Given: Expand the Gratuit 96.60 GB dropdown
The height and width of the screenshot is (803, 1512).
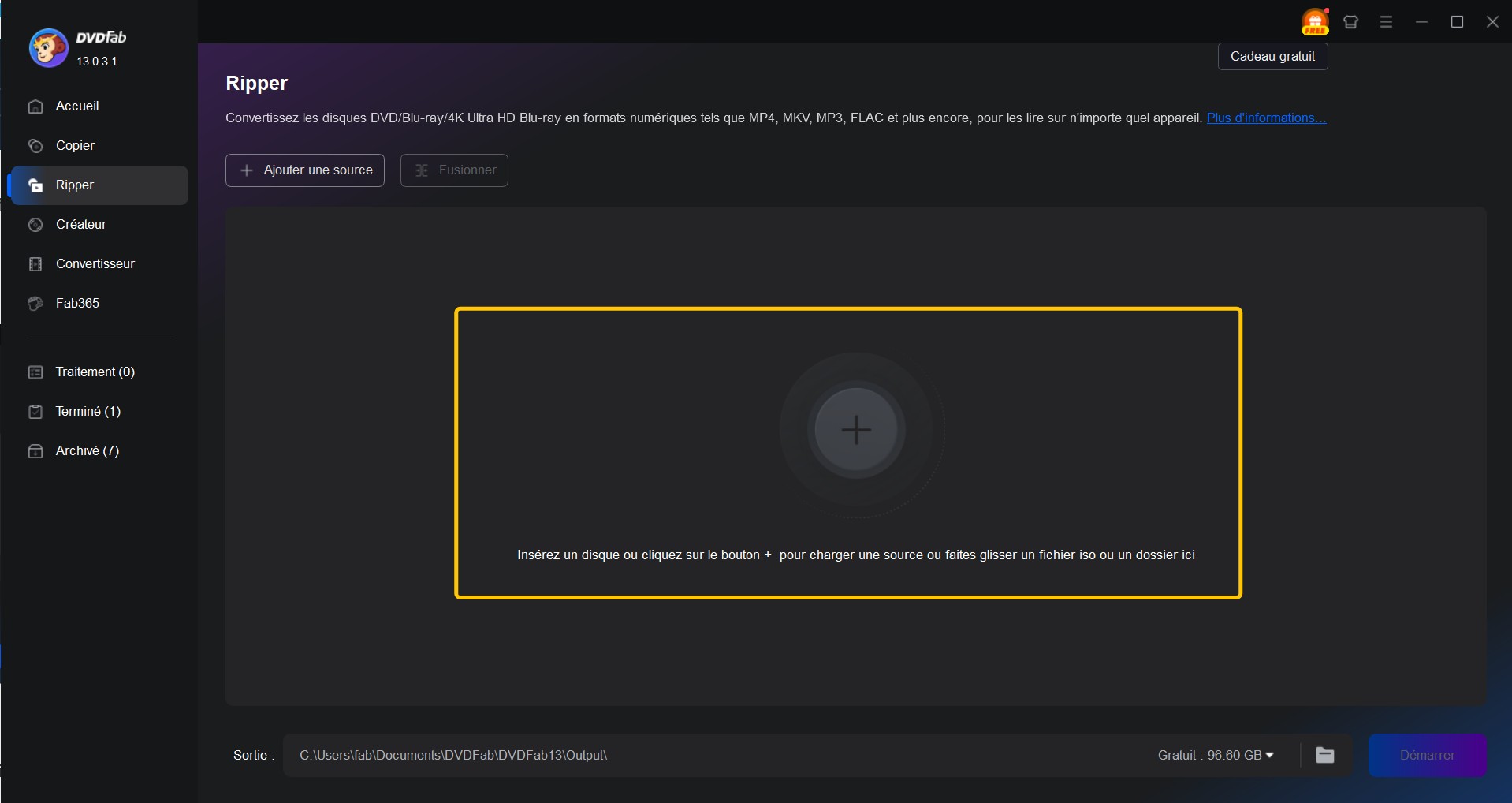Looking at the screenshot, I should (x=1216, y=756).
